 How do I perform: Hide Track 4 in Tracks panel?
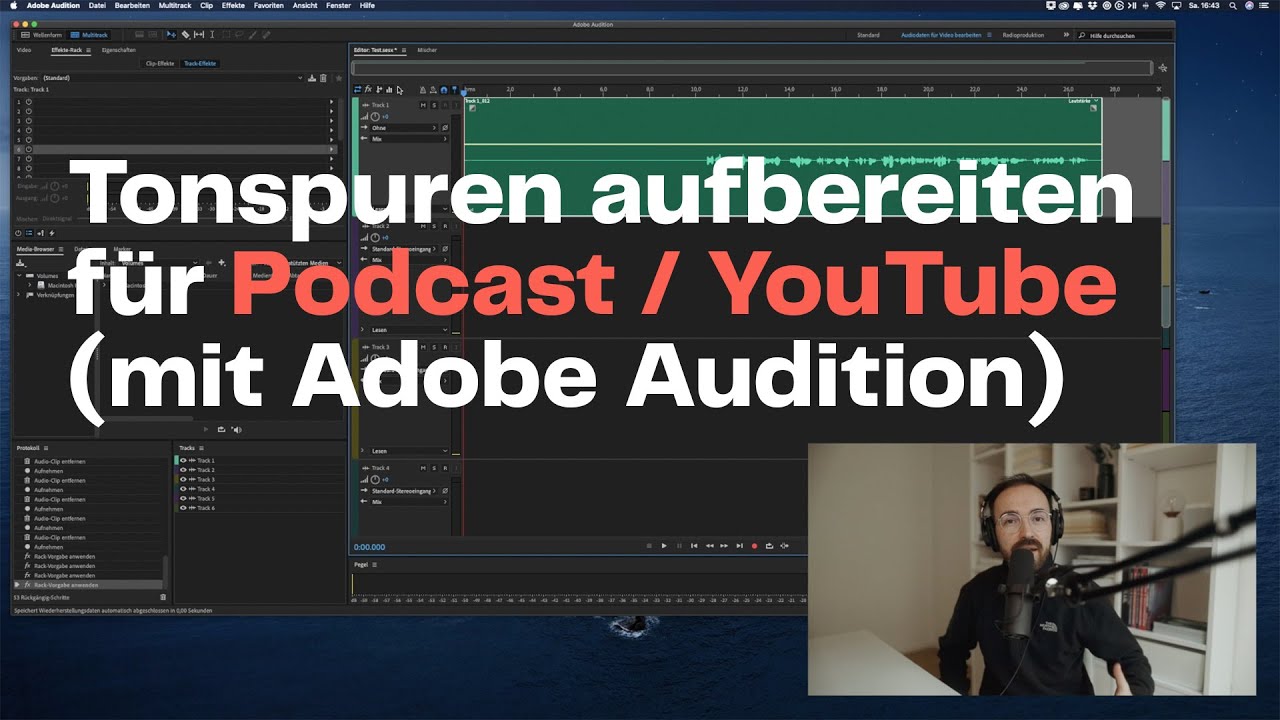click(183, 489)
